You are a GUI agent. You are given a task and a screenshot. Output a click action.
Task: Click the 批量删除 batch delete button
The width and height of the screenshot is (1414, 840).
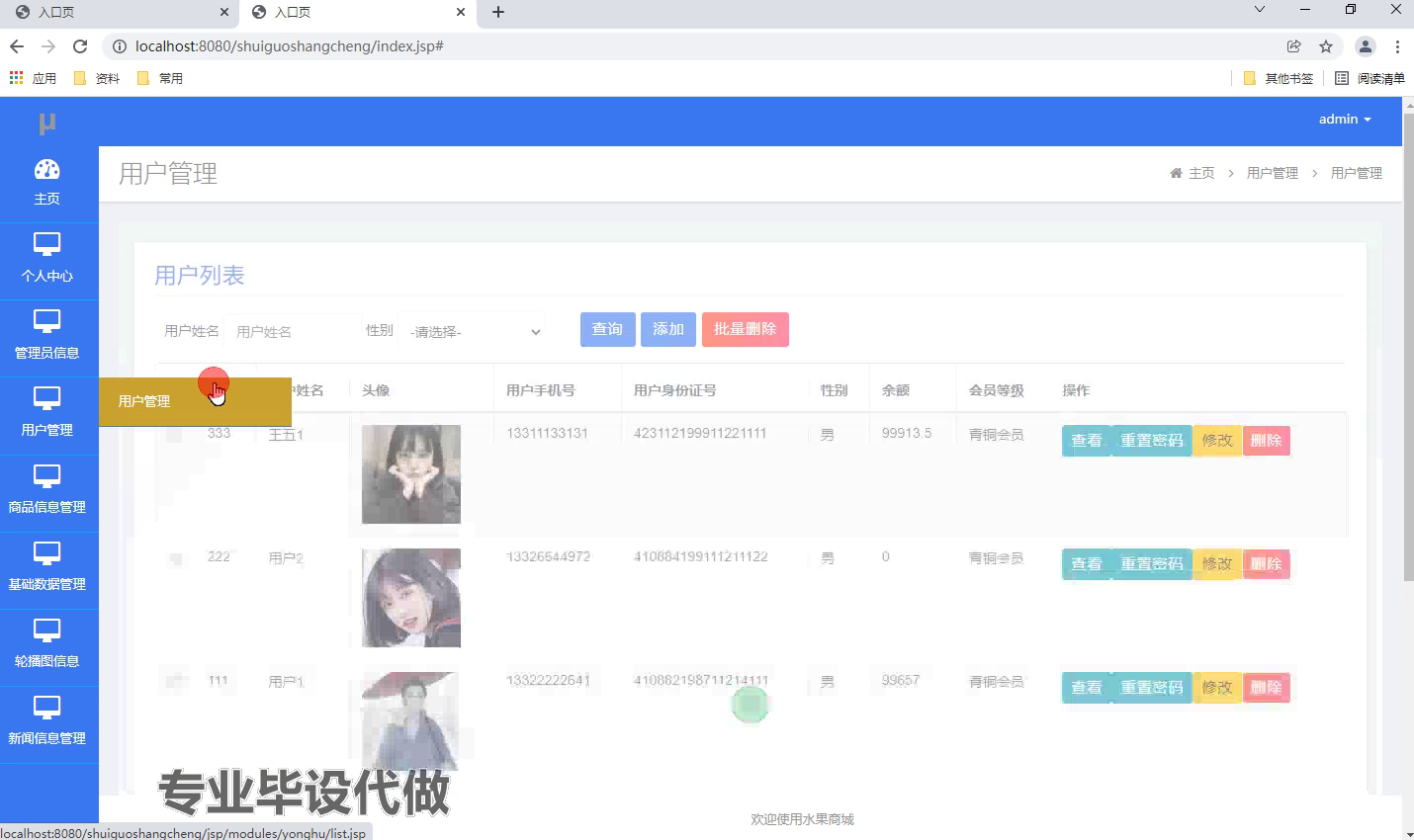746,329
